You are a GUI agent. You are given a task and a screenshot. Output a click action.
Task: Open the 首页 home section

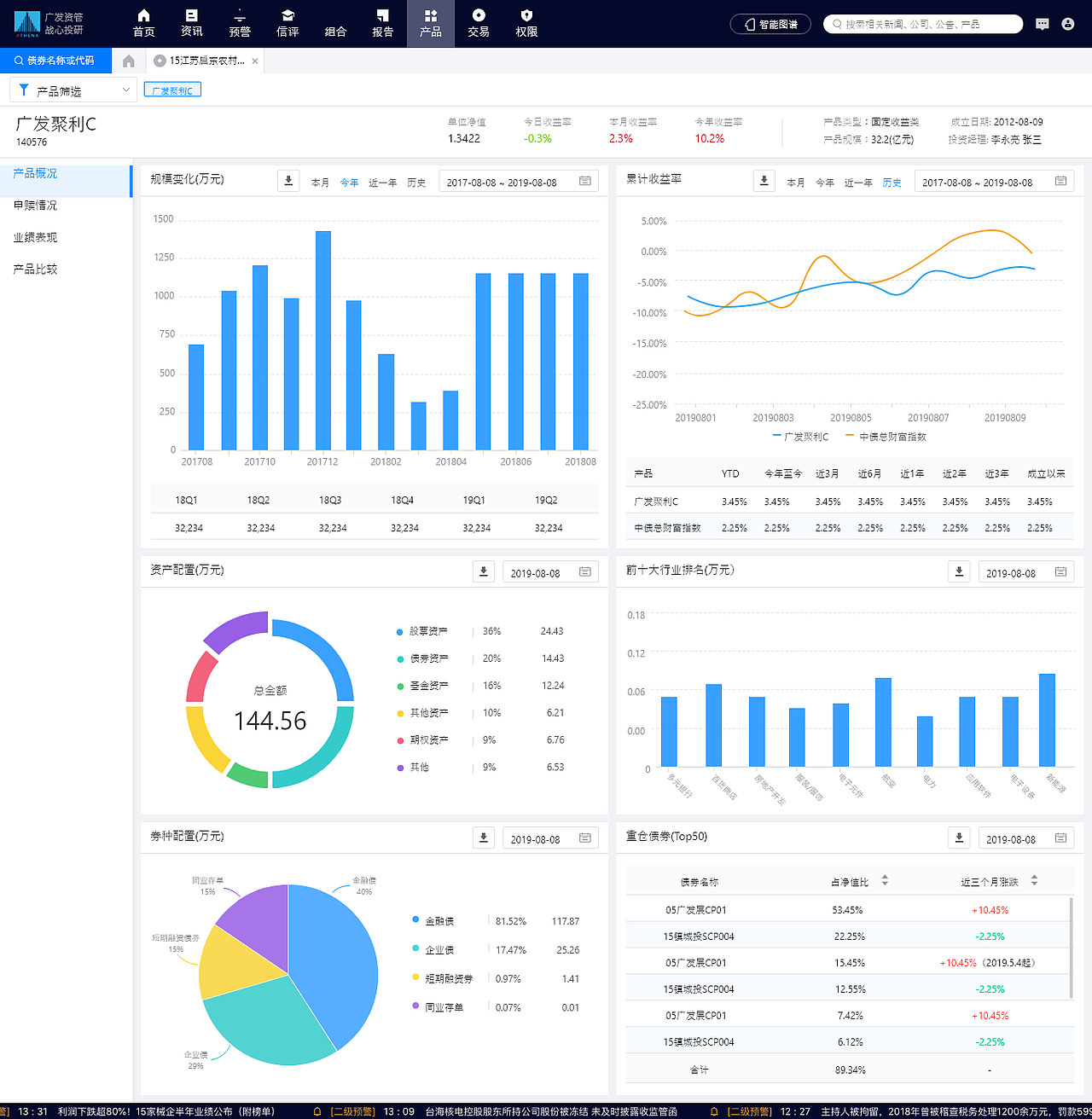coord(143,24)
